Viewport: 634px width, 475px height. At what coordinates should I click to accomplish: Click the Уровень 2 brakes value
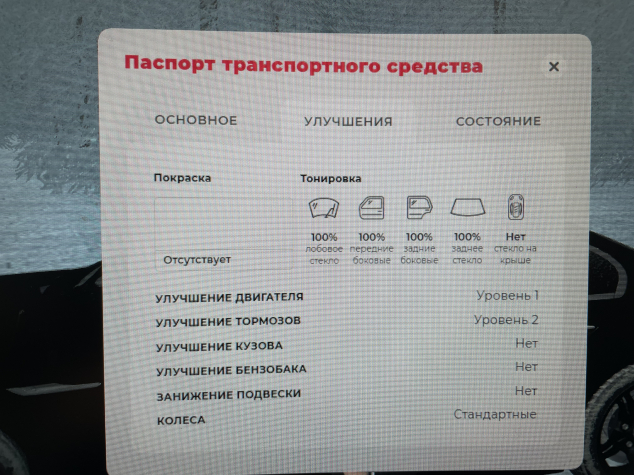pyautogui.click(x=506, y=320)
